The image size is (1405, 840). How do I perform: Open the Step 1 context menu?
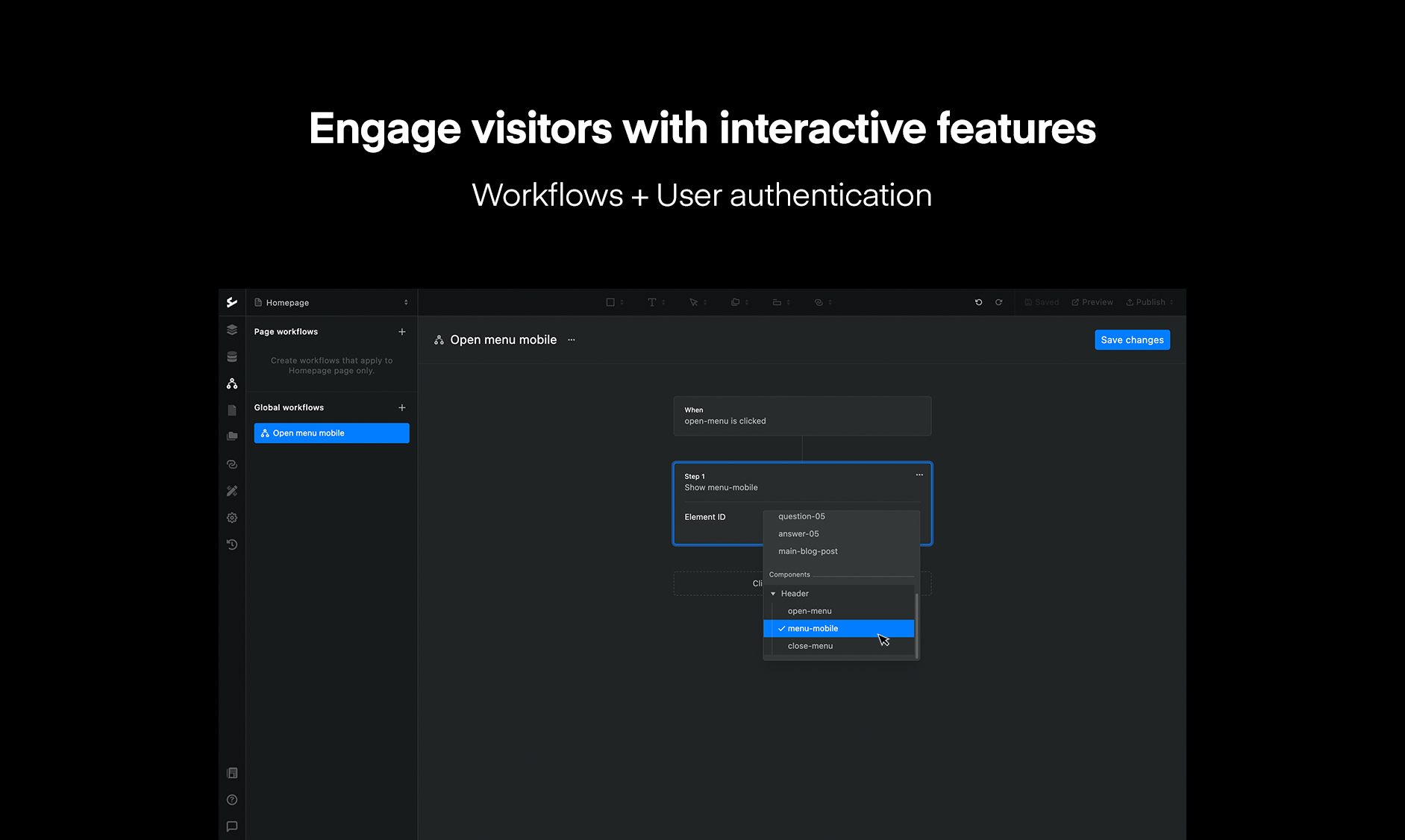pyautogui.click(x=919, y=474)
